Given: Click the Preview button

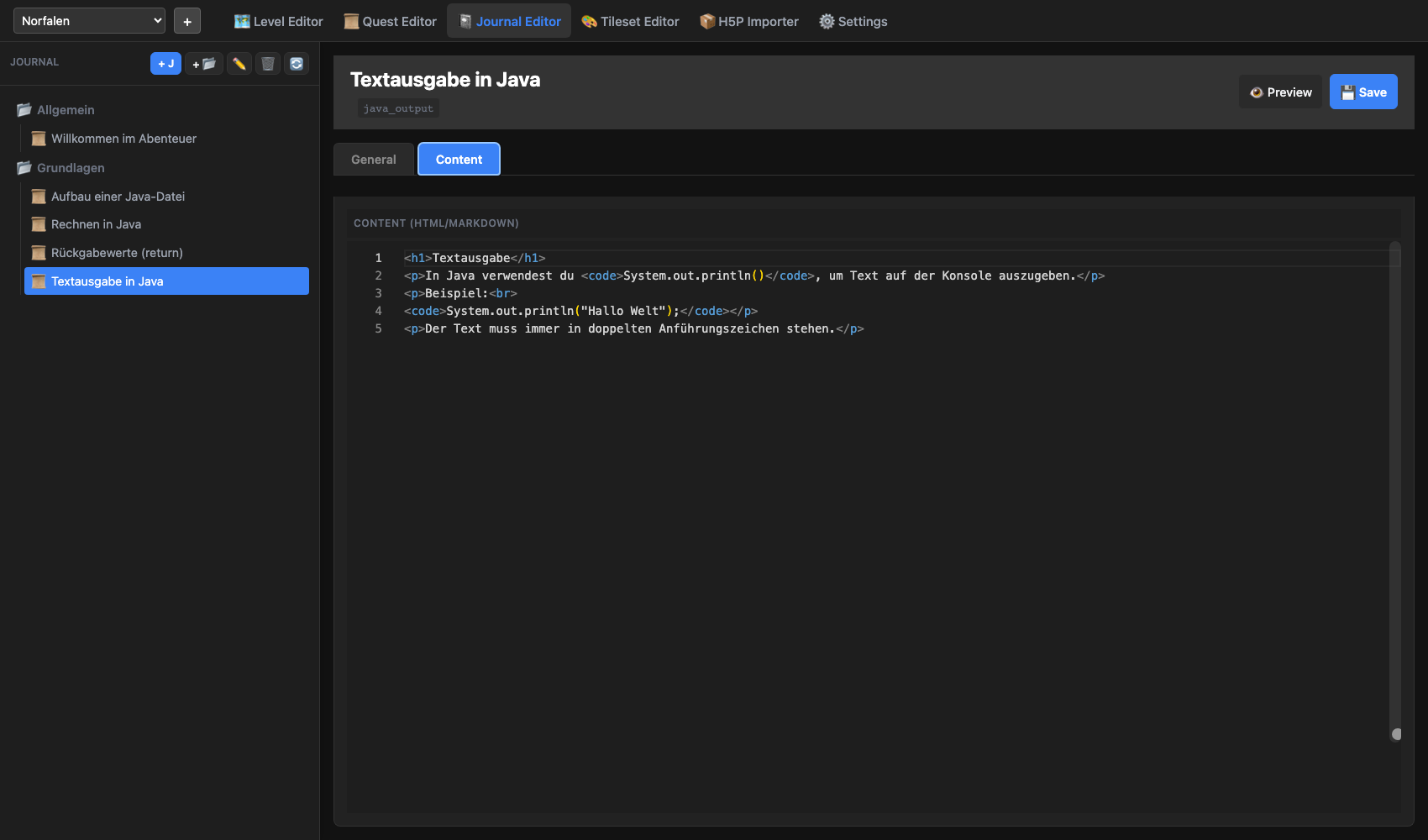Looking at the screenshot, I should (1280, 92).
